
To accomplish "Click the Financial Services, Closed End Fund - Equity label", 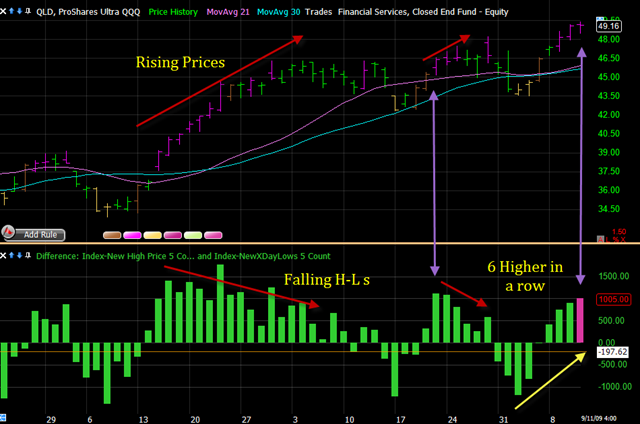I will pyautogui.click(x=423, y=12).
